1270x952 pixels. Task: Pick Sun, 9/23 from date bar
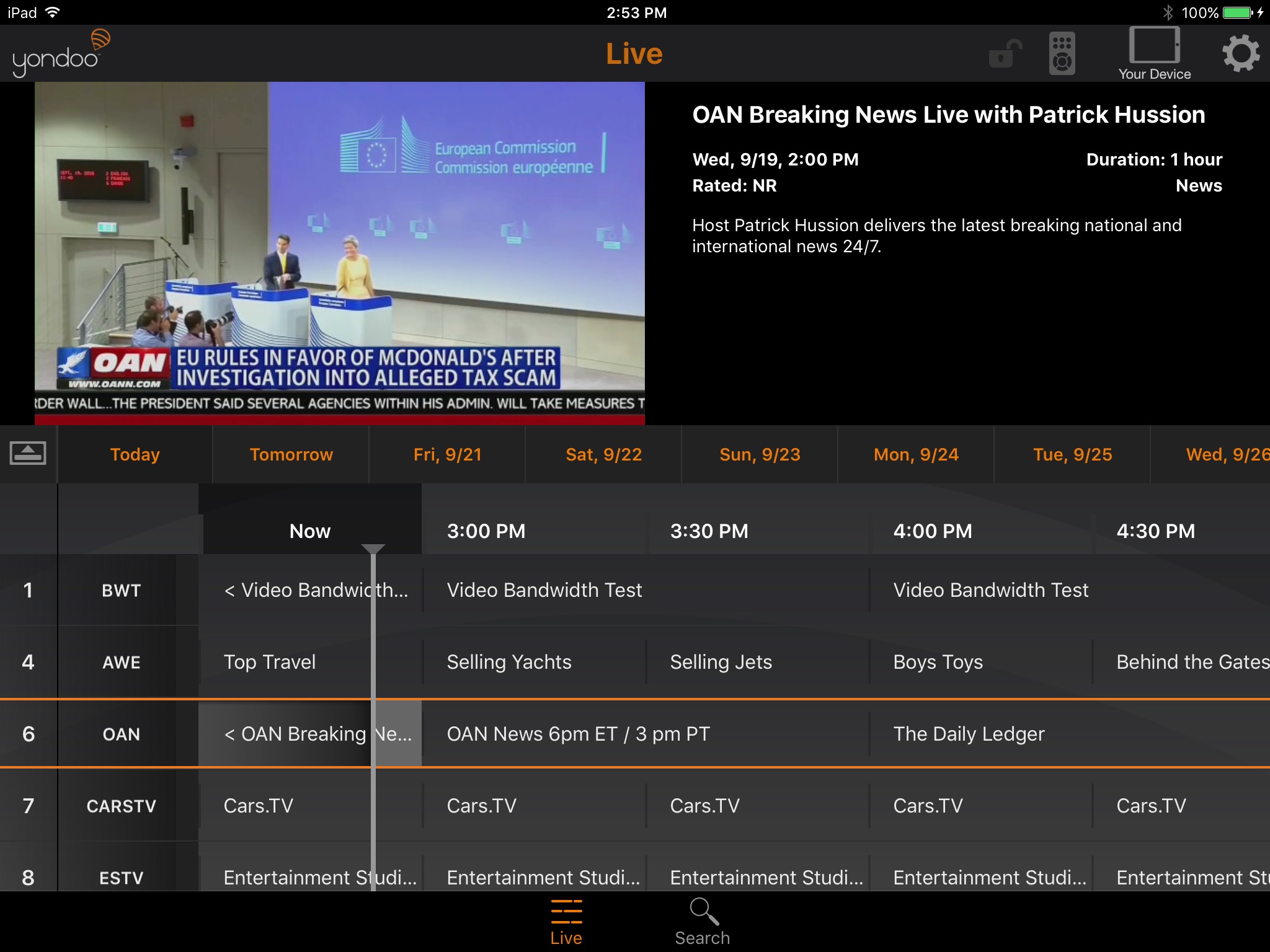click(760, 454)
